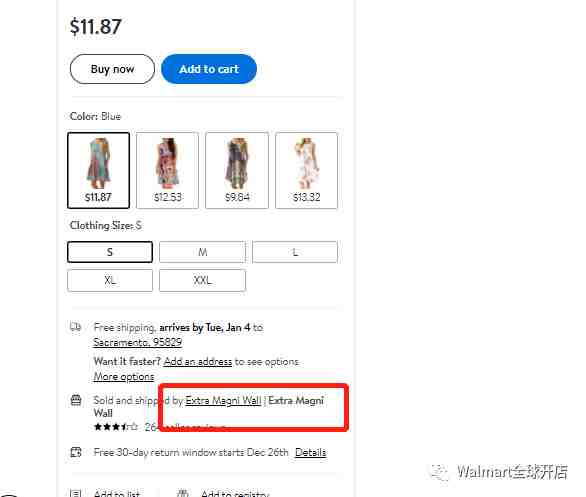Select clothing size S
The image size is (586, 497).
[x=110, y=252]
